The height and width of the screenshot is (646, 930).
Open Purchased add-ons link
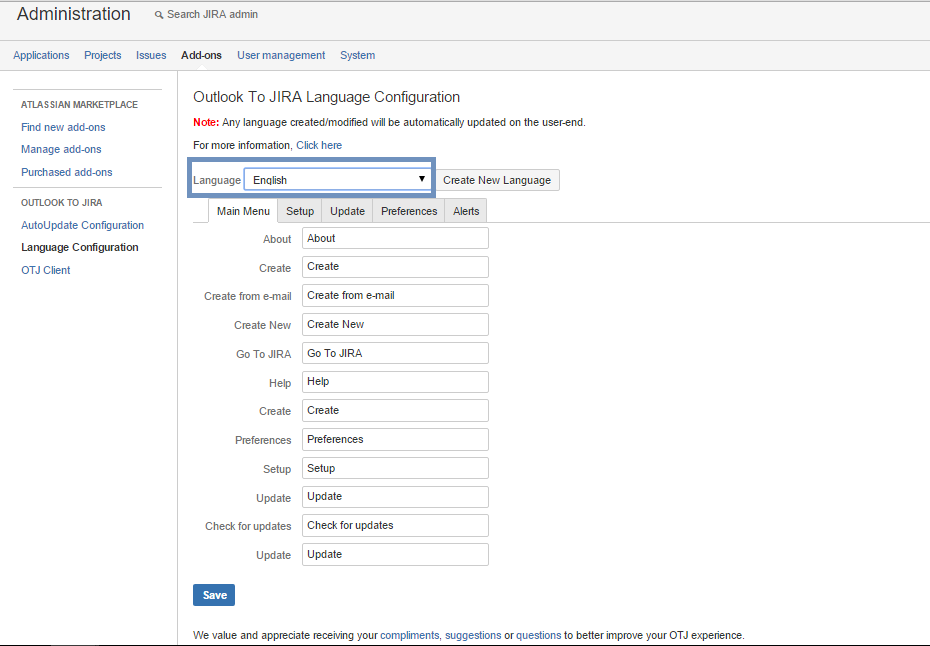67,172
